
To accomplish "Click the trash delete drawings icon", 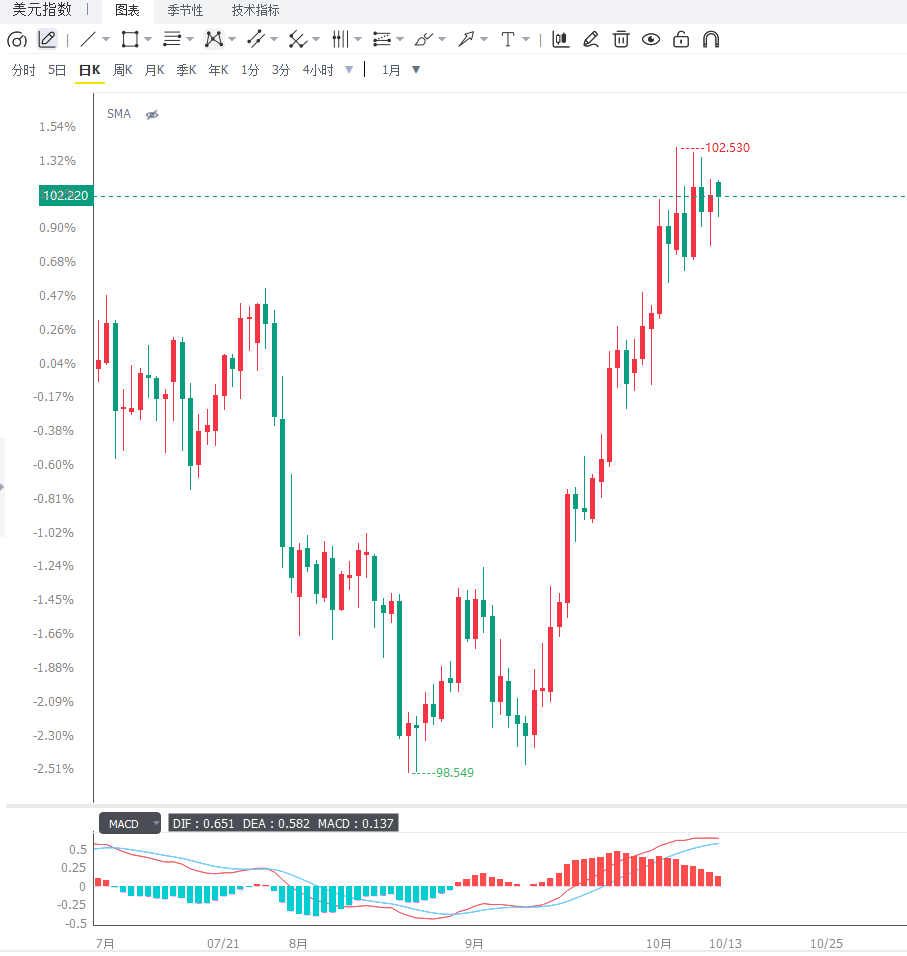I will click(621, 40).
